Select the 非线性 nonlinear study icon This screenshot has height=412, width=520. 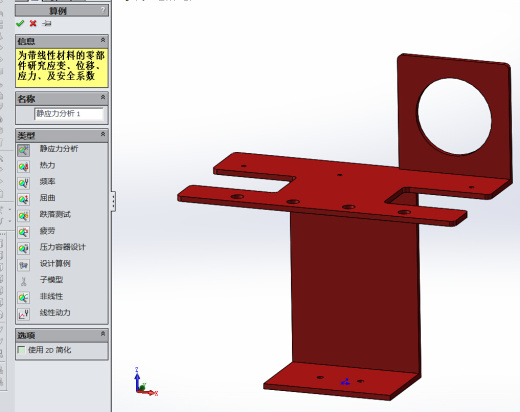point(24,298)
